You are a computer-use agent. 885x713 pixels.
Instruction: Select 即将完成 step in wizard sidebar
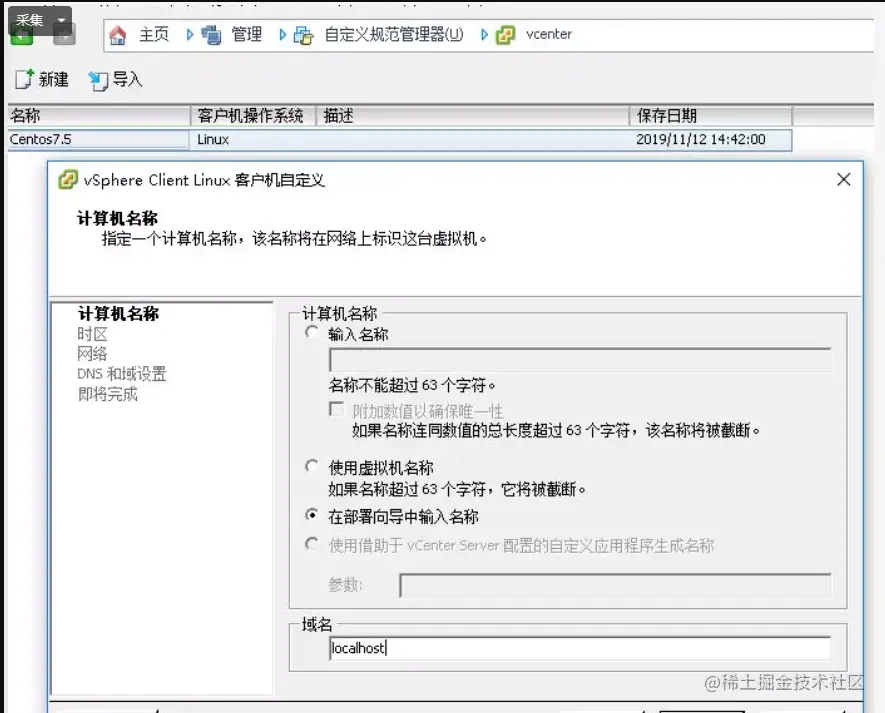point(107,394)
